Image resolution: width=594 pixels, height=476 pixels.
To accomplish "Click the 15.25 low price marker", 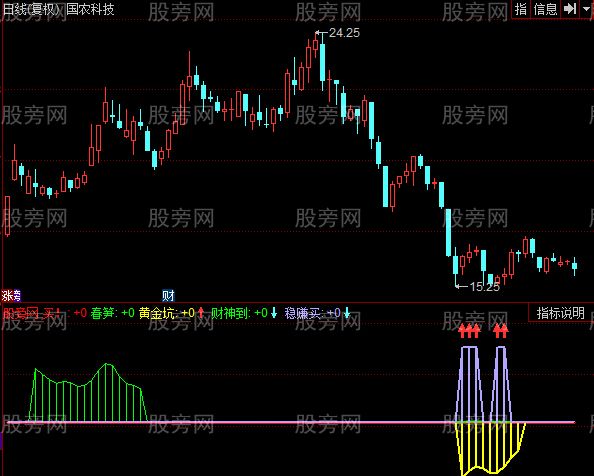I will tap(485, 287).
